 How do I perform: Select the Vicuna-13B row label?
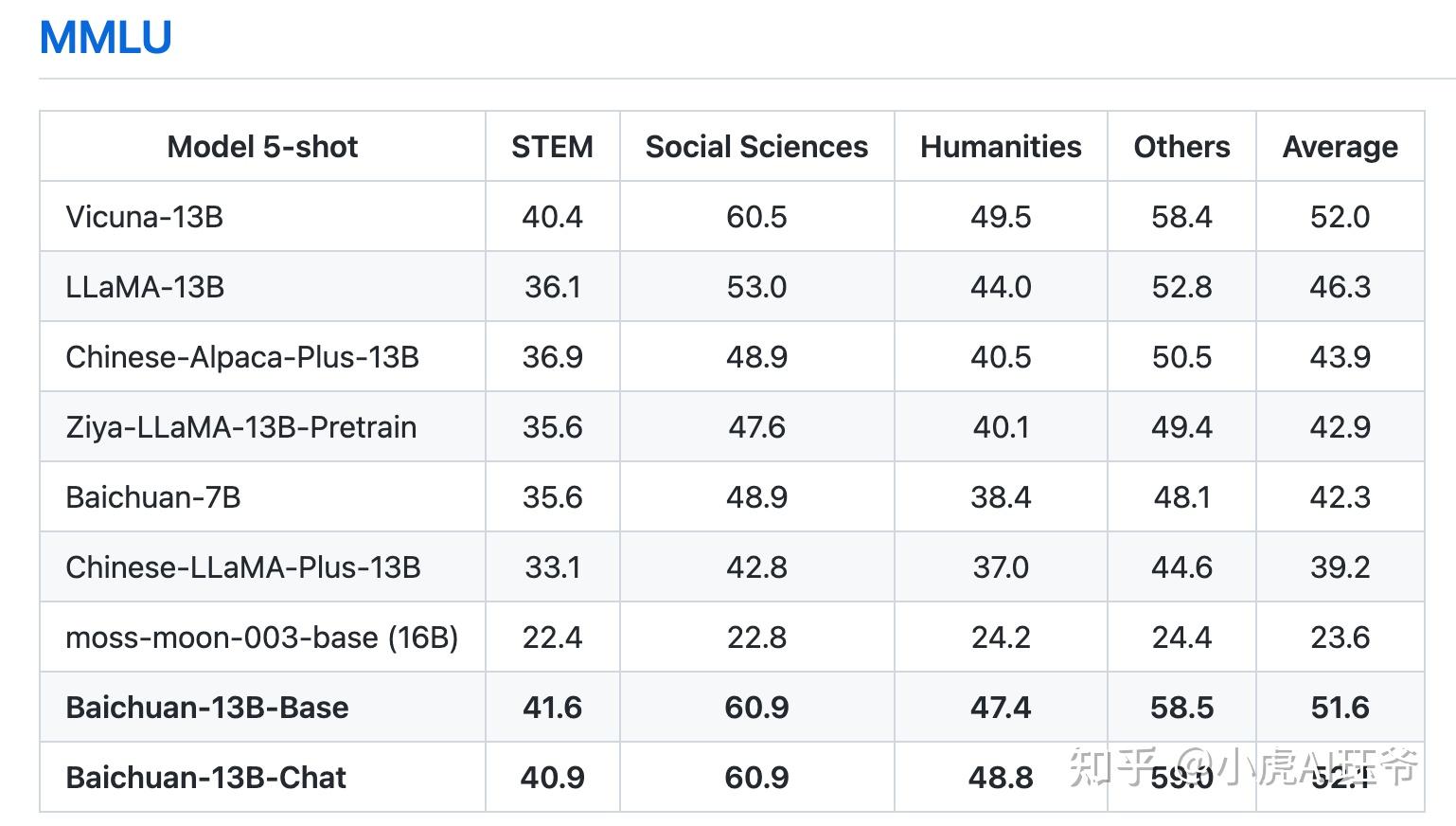coord(144,217)
